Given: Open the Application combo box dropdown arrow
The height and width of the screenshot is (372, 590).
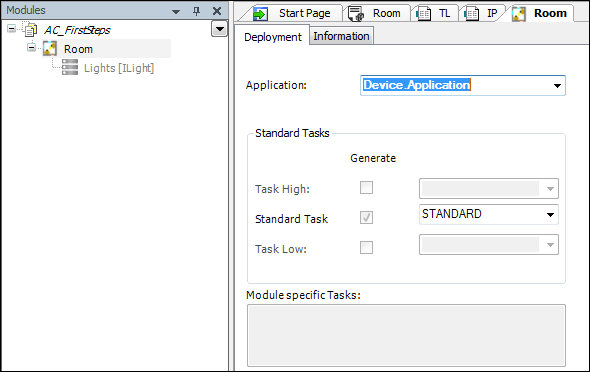Looking at the screenshot, I should [557, 86].
